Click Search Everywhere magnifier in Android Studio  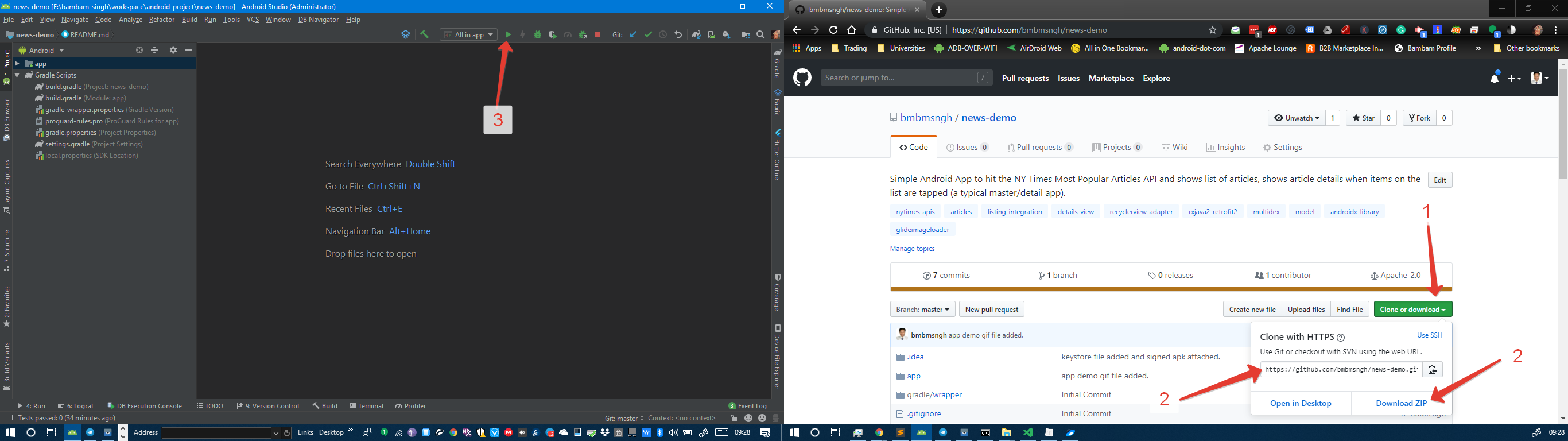coord(760,34)
